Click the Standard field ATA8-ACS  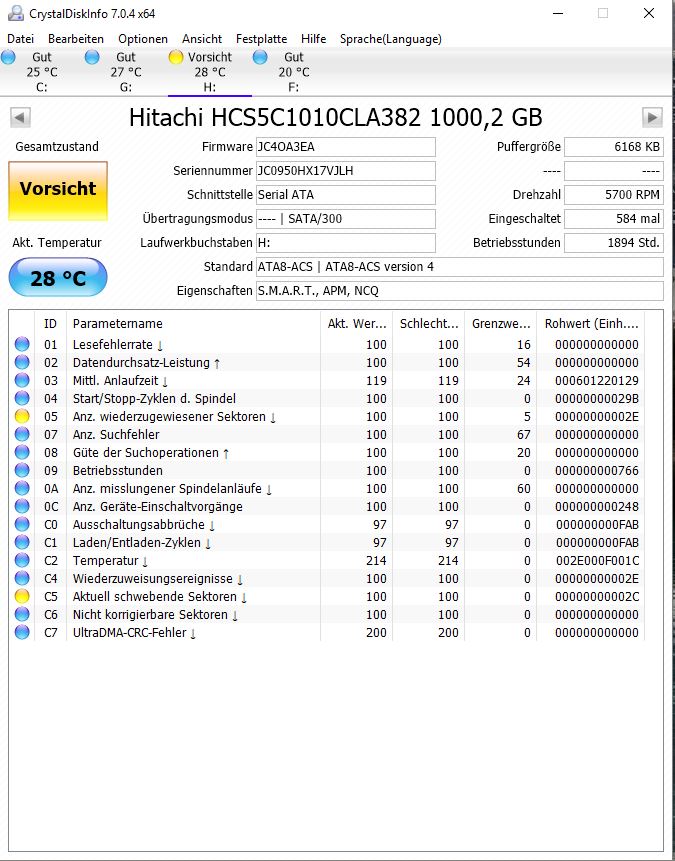tap(460, 267)
